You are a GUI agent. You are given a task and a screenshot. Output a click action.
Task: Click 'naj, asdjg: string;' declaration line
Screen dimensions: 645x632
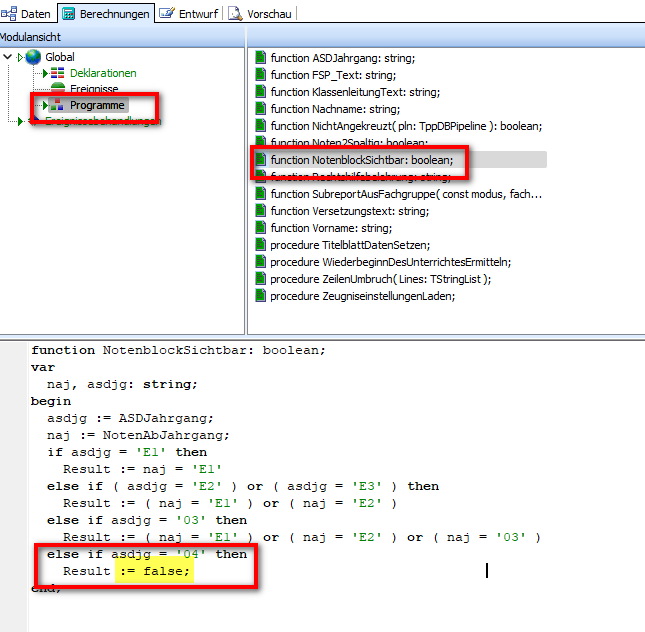pyautogui.click(x=122, y=384)
